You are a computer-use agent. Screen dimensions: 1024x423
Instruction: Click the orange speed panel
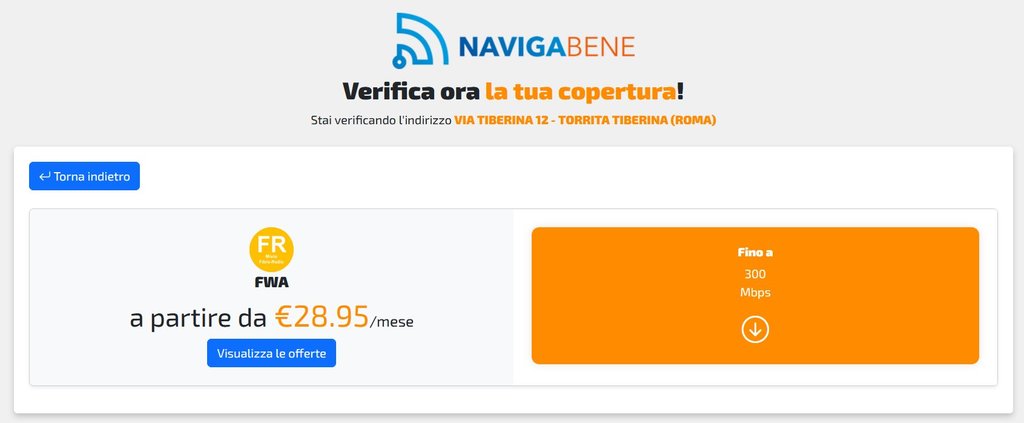click(755, 296)
